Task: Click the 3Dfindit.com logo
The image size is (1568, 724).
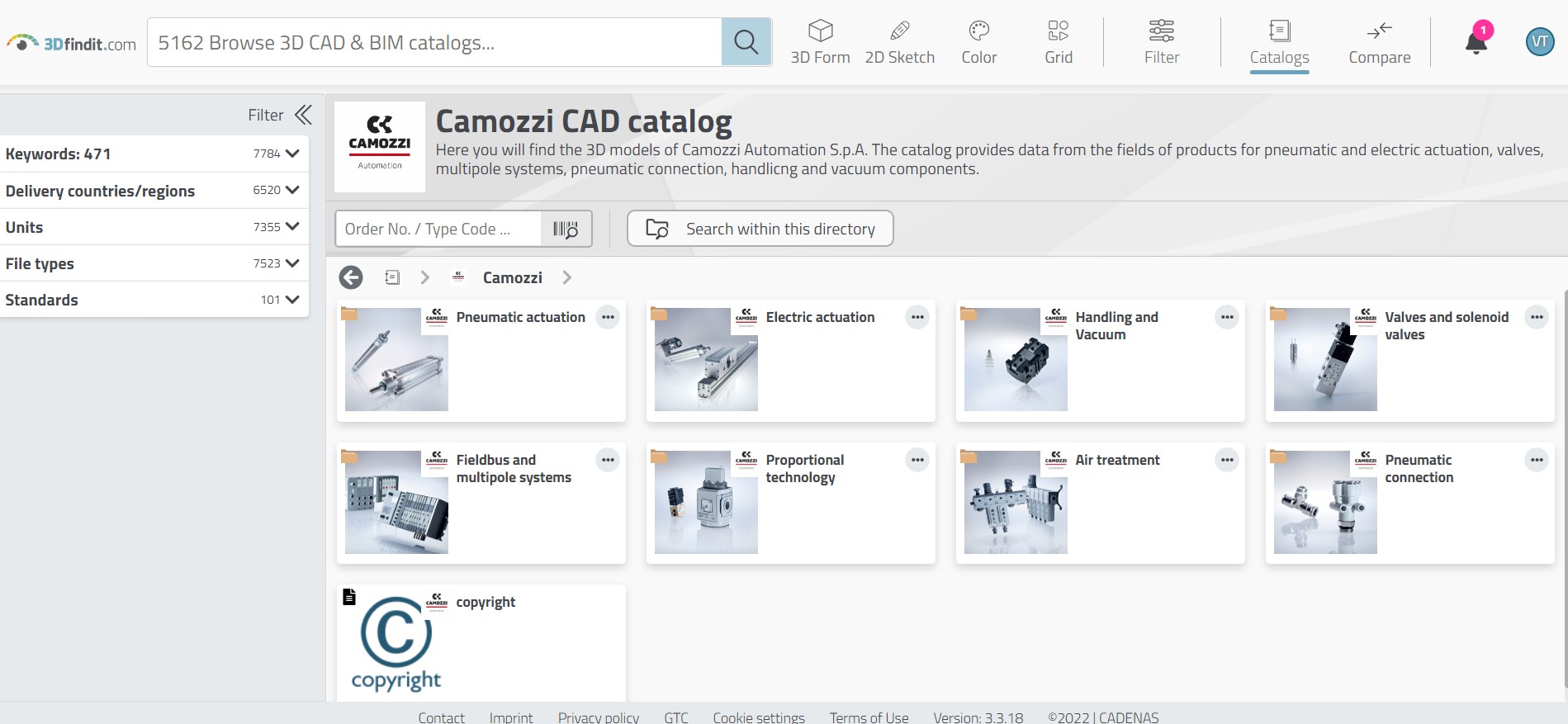Action: point(71,43)
